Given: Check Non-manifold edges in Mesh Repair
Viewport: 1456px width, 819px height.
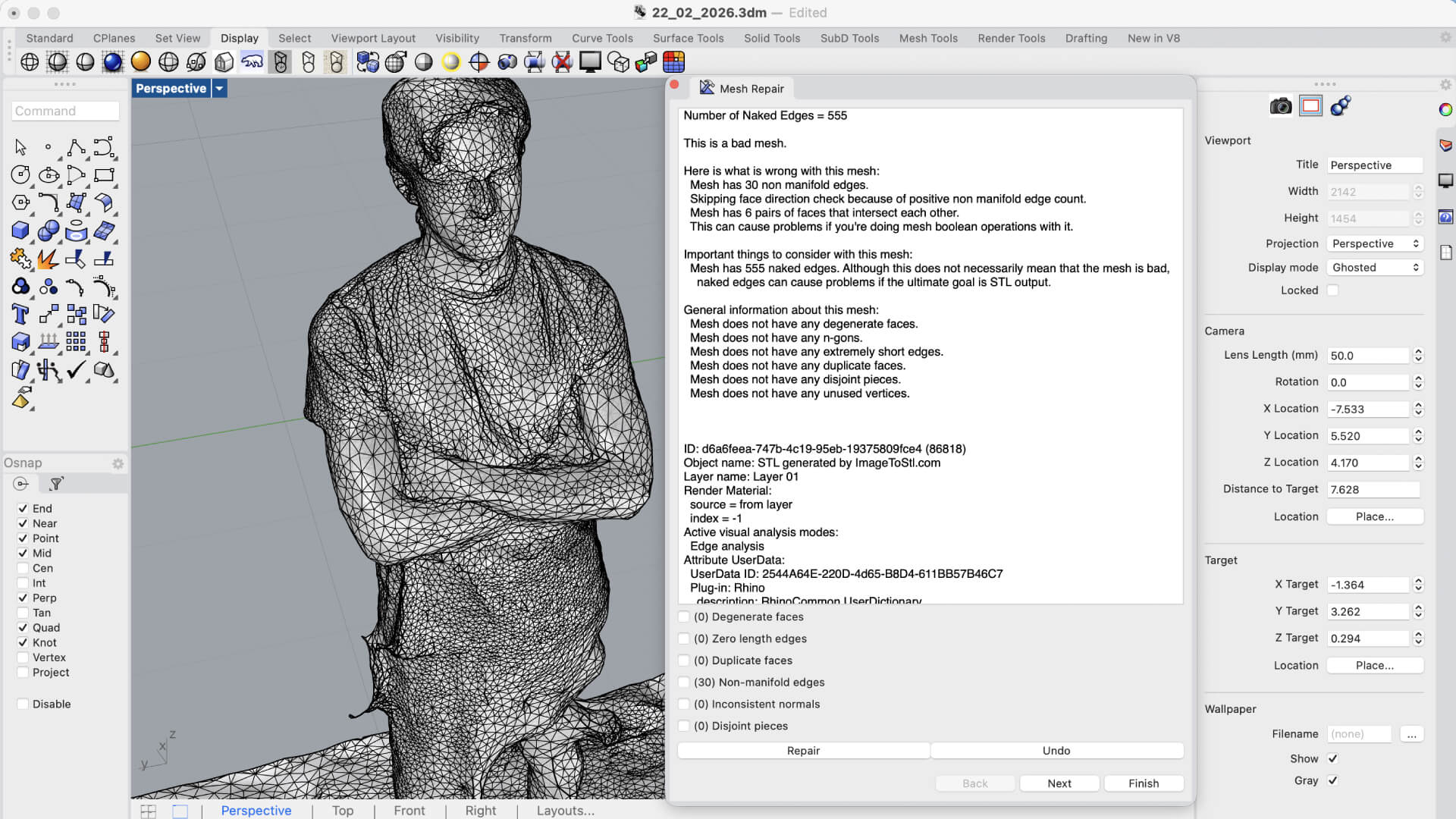Looking at the screenshot, I should 683,682.
